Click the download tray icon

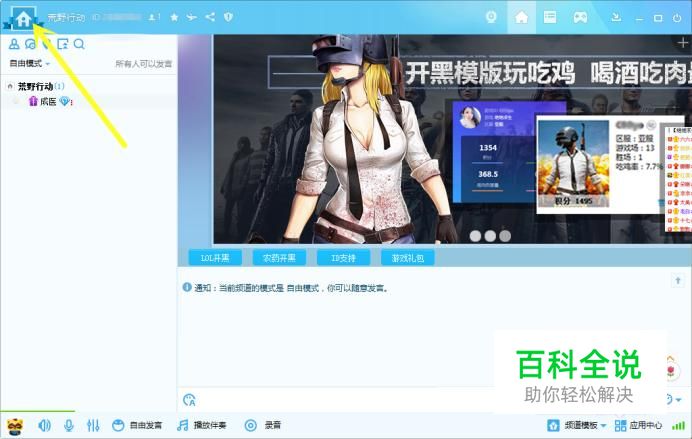point(616,17)
